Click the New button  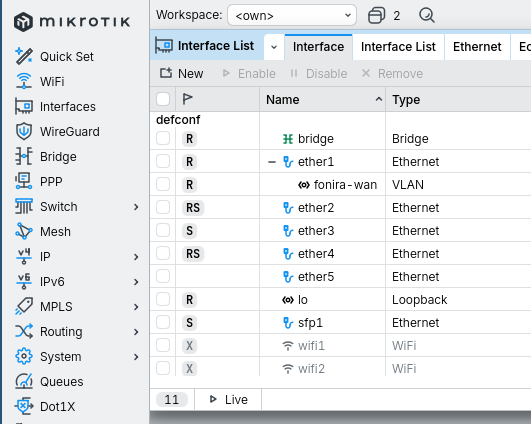pos(182,73)
